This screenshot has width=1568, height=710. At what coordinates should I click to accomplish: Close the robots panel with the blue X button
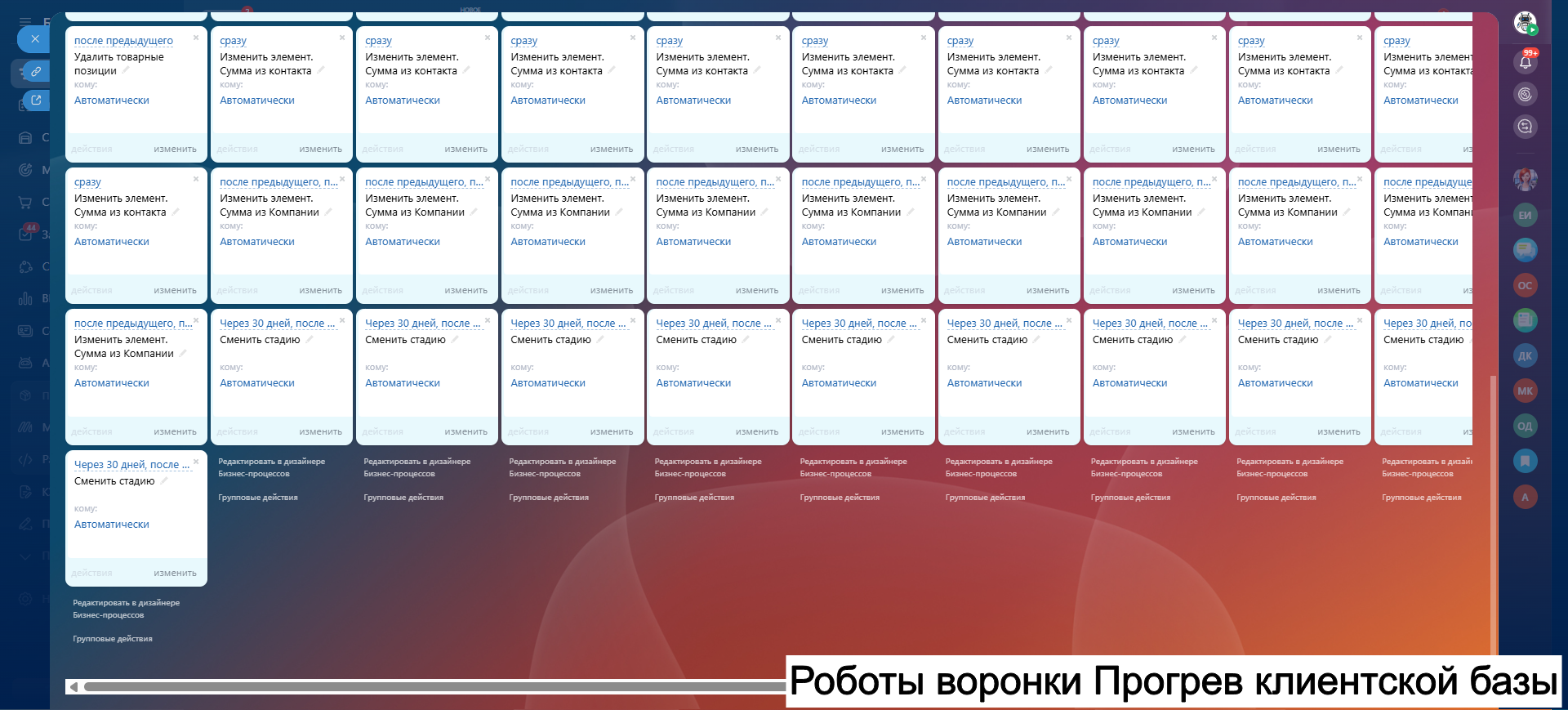pos(34,38)
